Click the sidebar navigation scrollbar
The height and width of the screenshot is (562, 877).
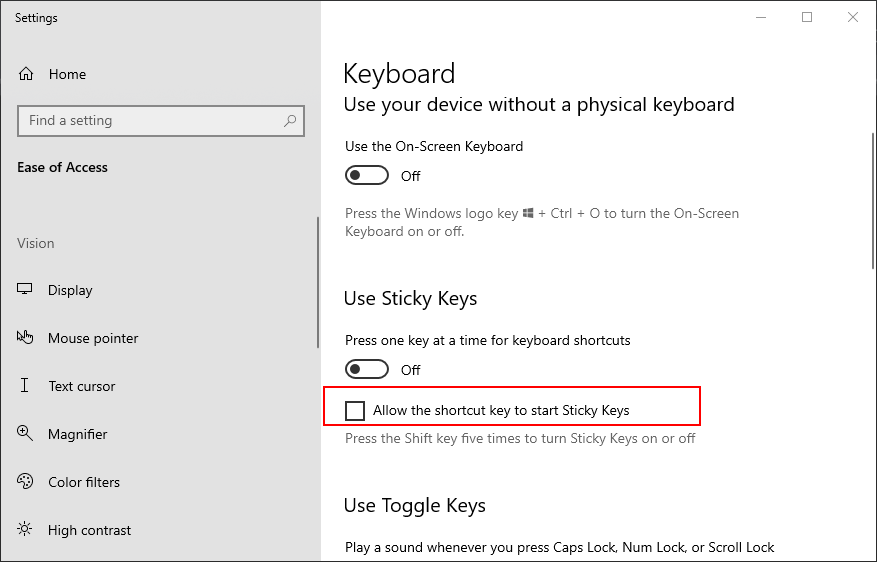click(x=318, y=282)
